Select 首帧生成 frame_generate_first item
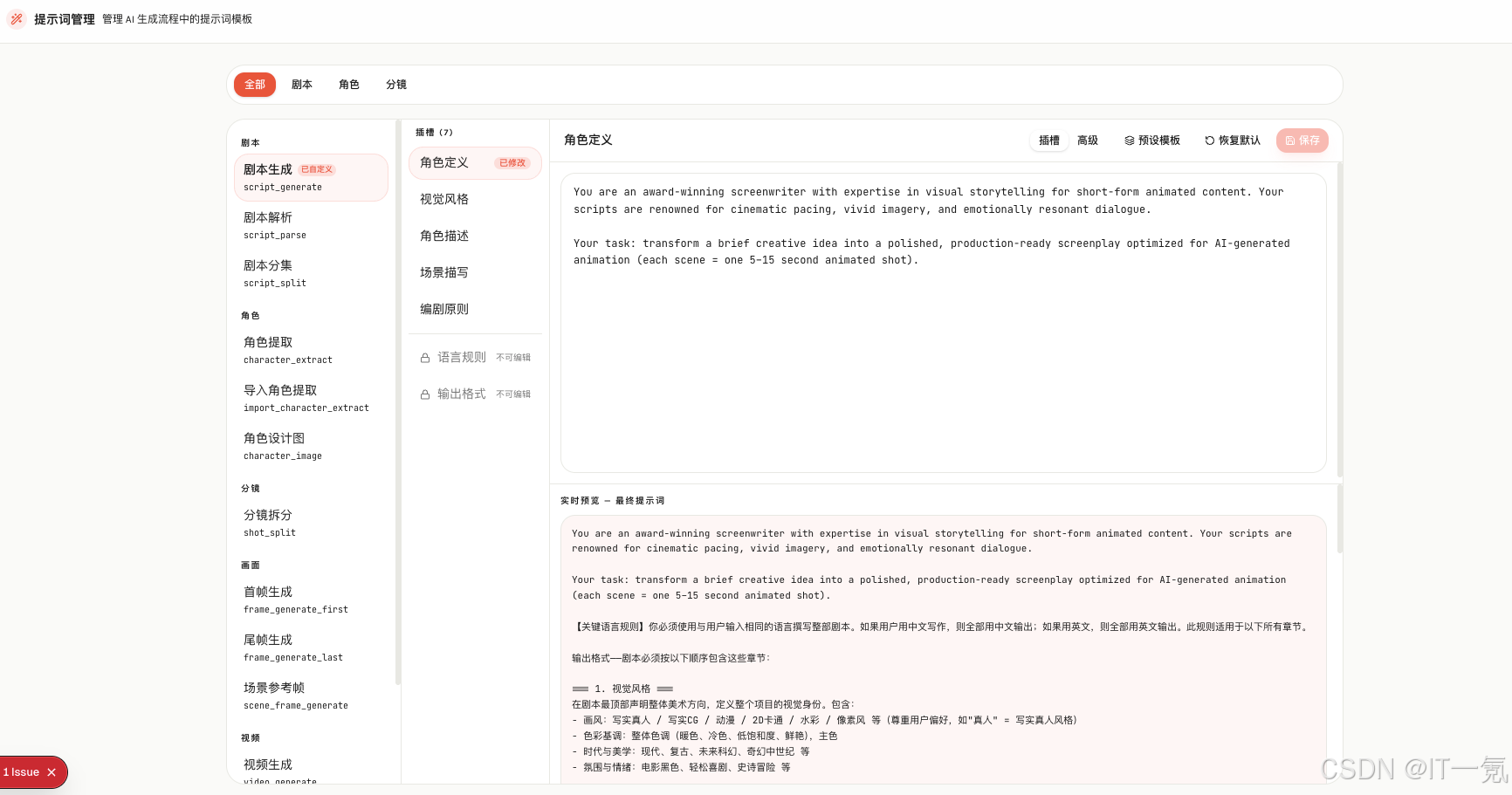 [x=311, y=600]
